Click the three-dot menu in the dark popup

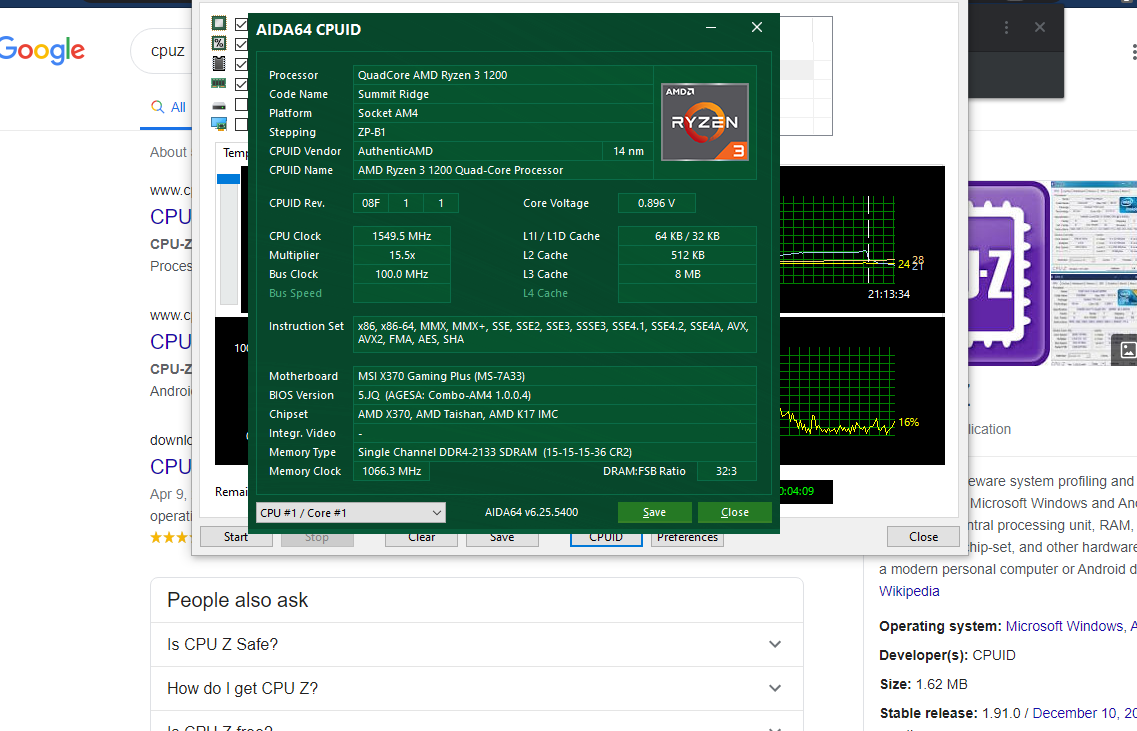1006,28
